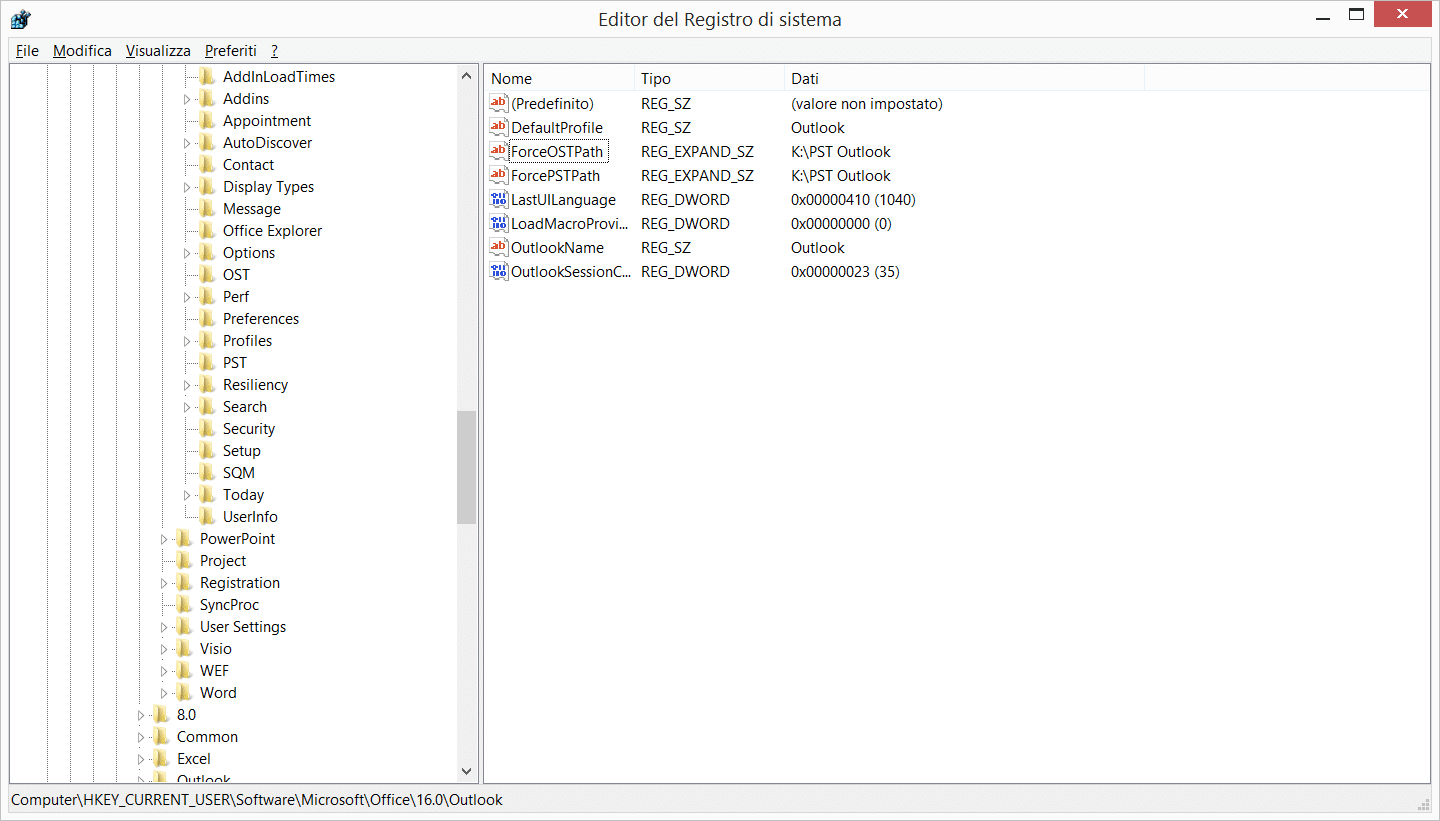1440x821 pixels.
Task: Click the tree pane vertical scrollbar thumb
Action: [x=467, y=467]
